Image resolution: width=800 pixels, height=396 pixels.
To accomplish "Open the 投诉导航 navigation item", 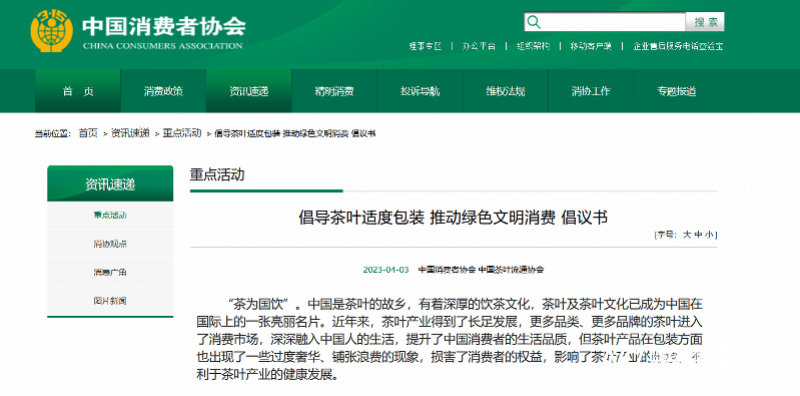I will click(420, 91).
